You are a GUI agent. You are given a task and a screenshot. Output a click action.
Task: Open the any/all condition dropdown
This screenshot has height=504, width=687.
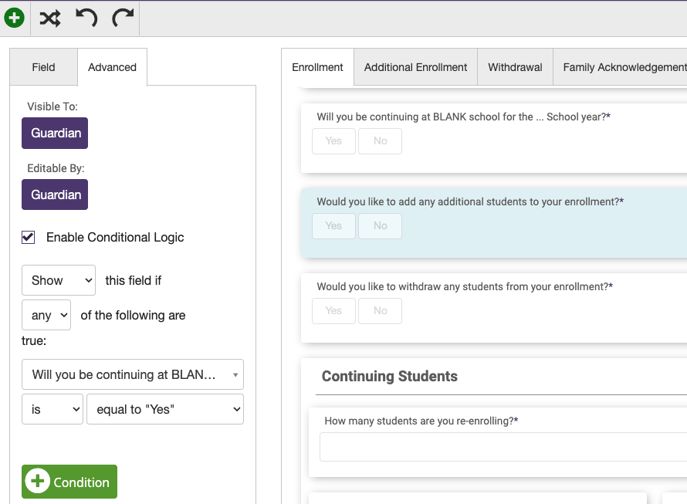(x=46, y=315)
